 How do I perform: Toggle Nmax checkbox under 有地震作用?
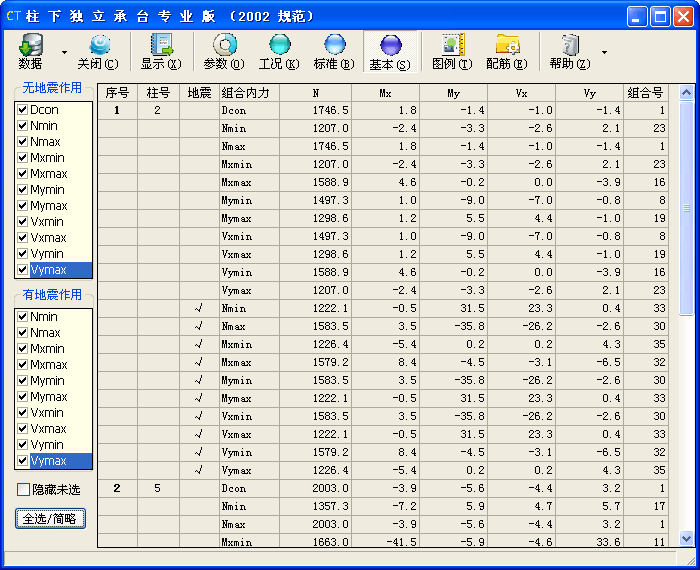click(x=23, y=333)
